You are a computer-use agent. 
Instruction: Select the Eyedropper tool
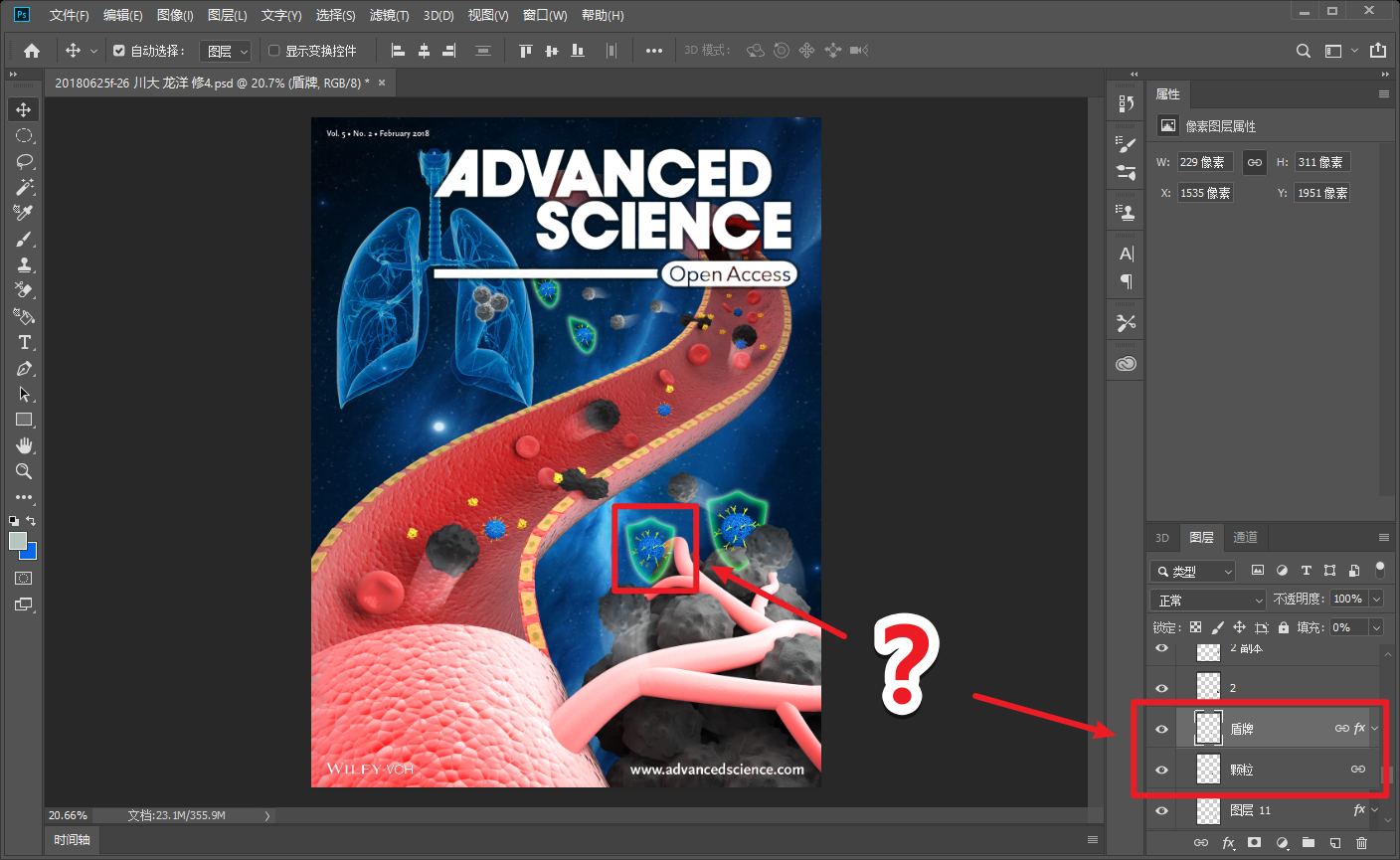[x=24, y=213]
